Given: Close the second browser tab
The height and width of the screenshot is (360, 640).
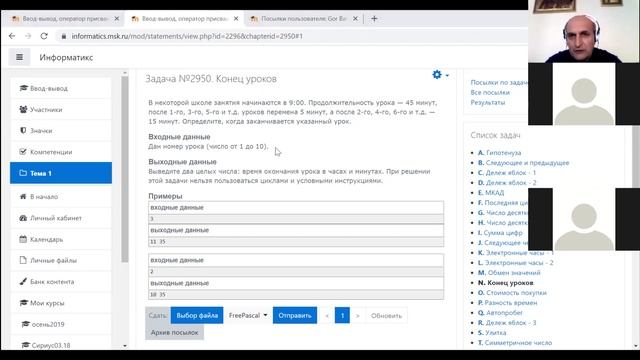Looking at the screenshot, I should click(x=236, y=18).
